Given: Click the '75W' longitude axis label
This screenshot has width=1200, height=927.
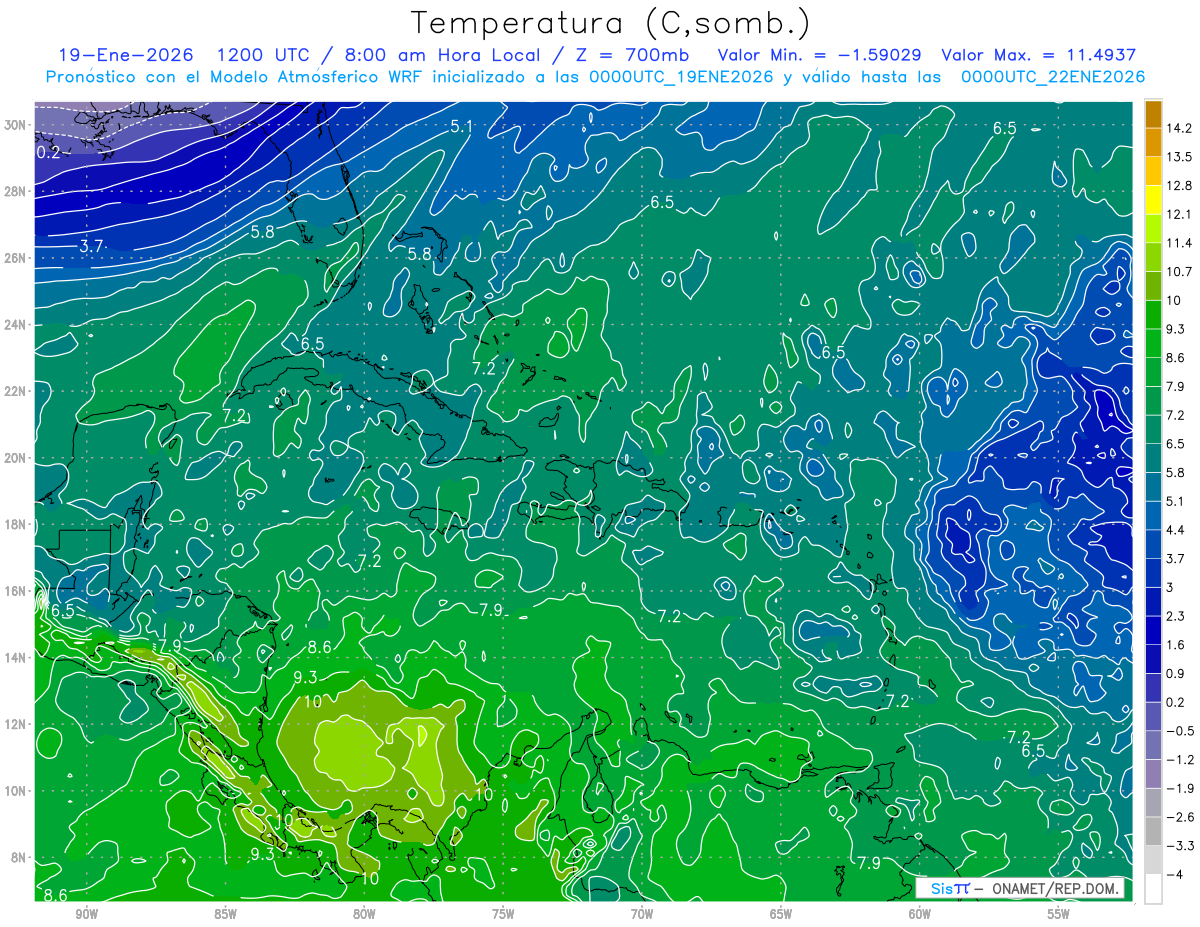Looking at the screenshot, I should 503,914.
